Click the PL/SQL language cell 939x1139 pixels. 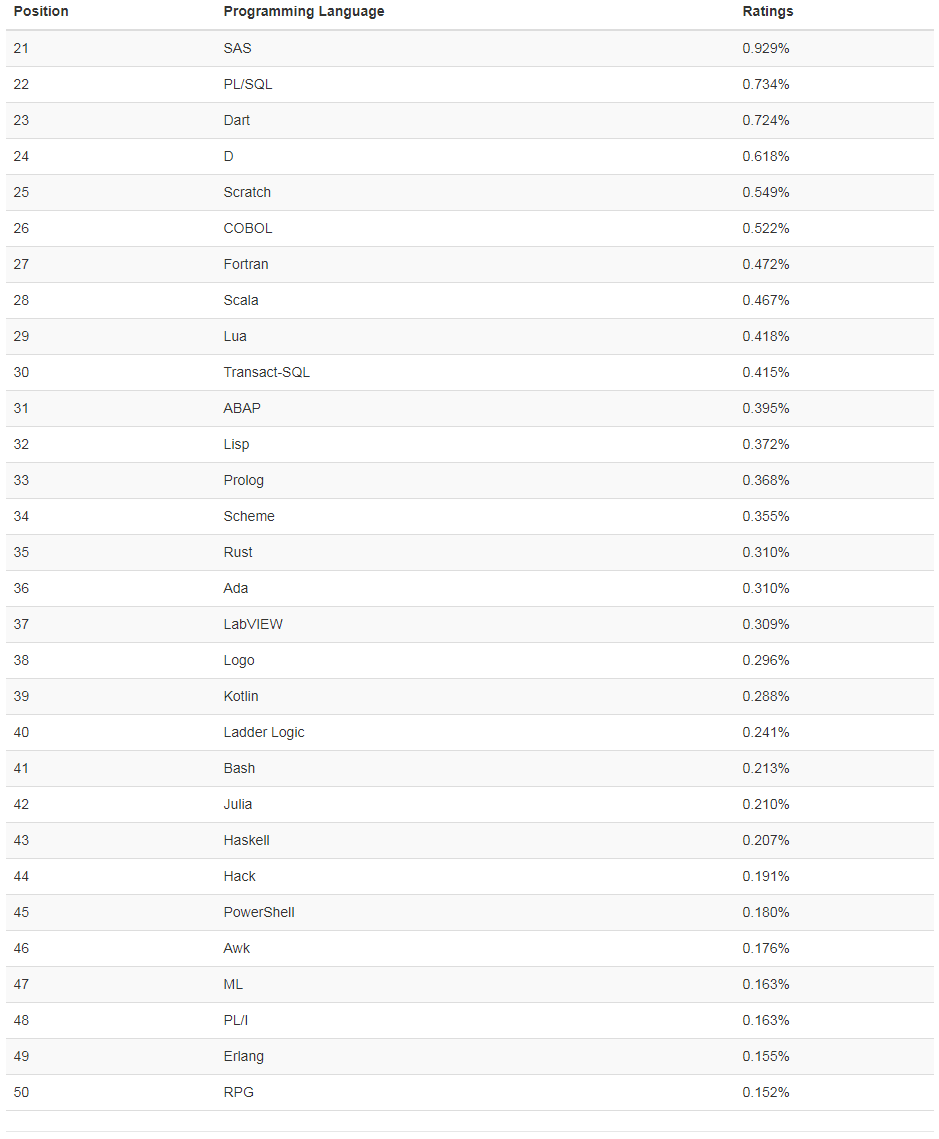click(x=247, y=84)
